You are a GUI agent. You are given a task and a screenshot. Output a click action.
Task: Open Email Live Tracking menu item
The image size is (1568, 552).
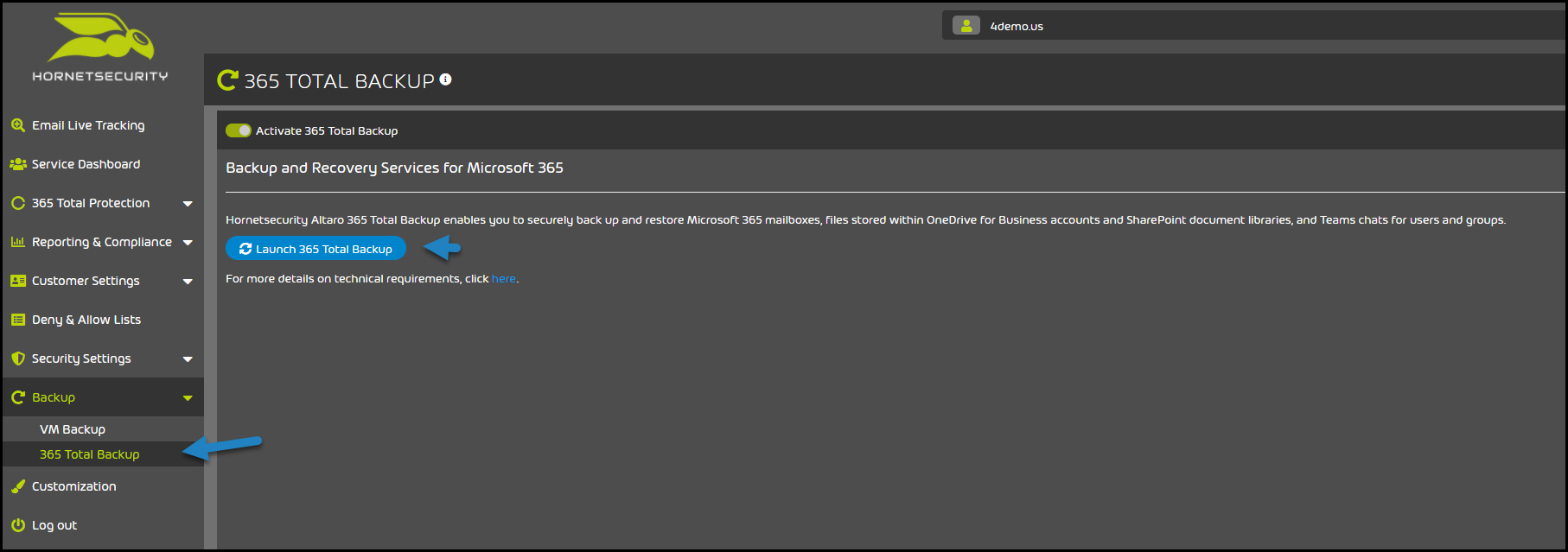[103, 125]
